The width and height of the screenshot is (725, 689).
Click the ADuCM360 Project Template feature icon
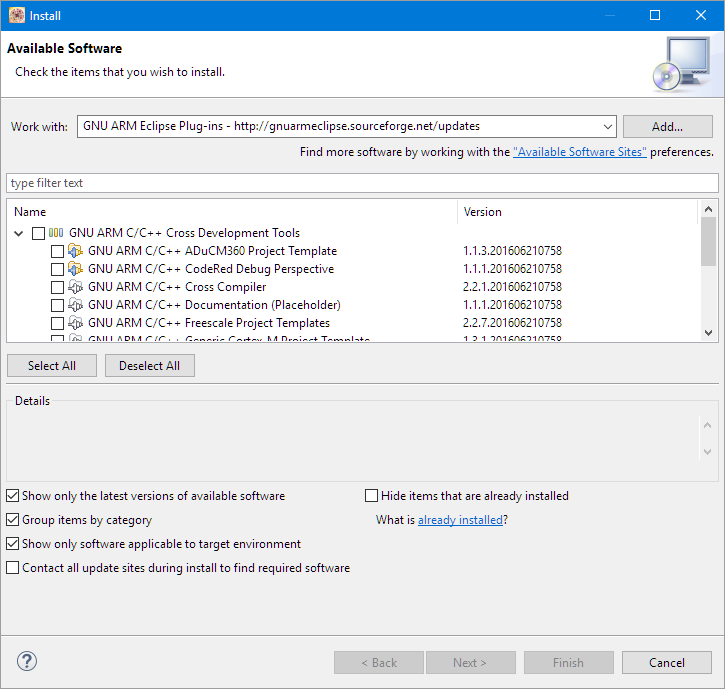tap(75, 251)
